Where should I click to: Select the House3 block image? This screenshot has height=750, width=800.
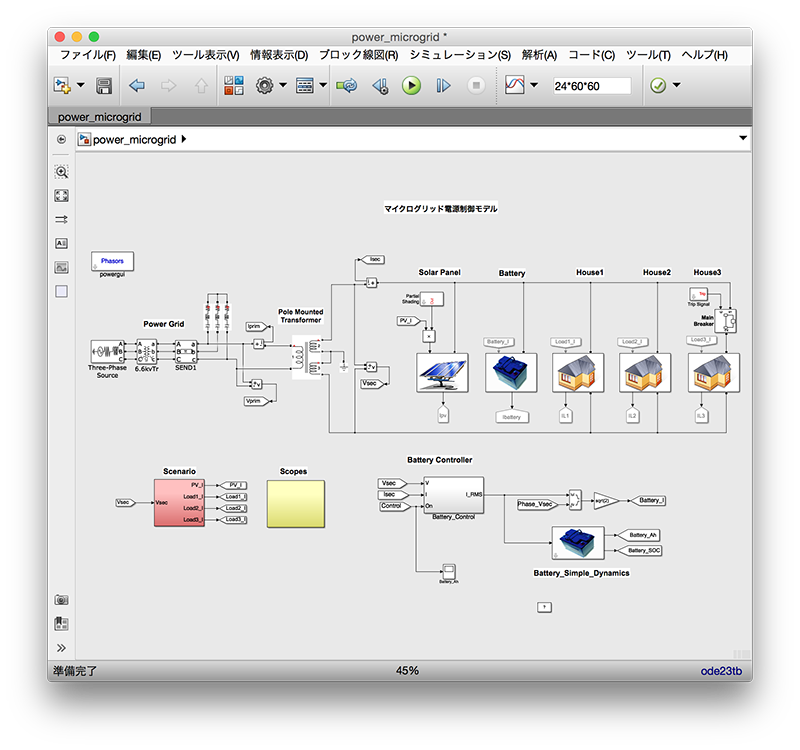point(714,373)
